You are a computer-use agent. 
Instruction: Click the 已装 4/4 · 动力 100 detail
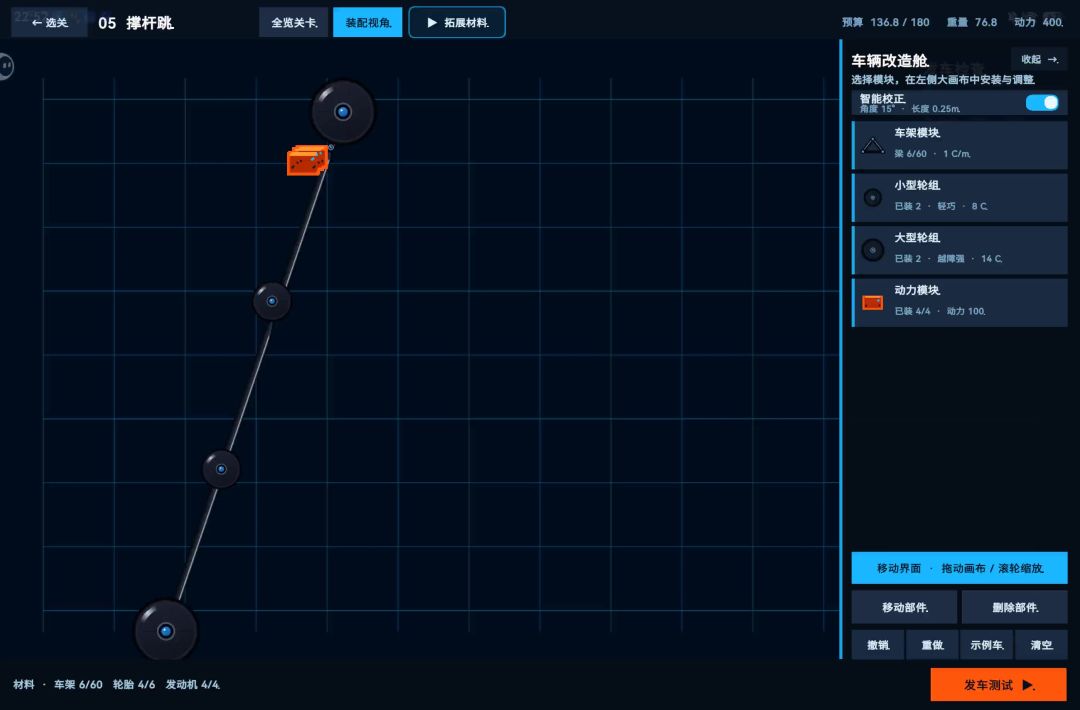pyautogui.click(x=939, y=311)
